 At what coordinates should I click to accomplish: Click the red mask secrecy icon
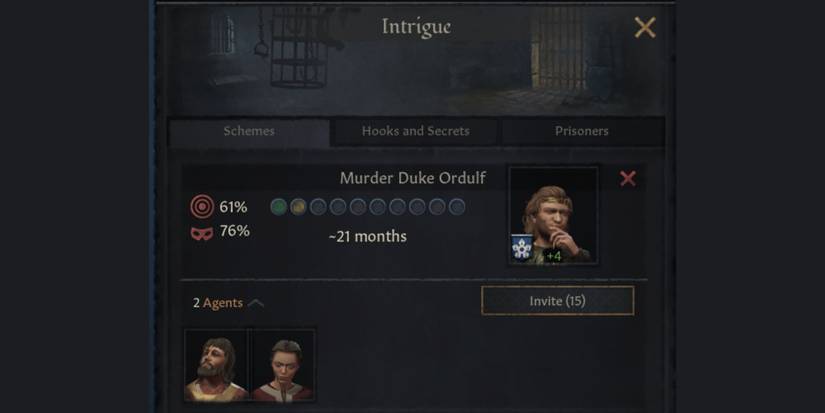[202, 233]
